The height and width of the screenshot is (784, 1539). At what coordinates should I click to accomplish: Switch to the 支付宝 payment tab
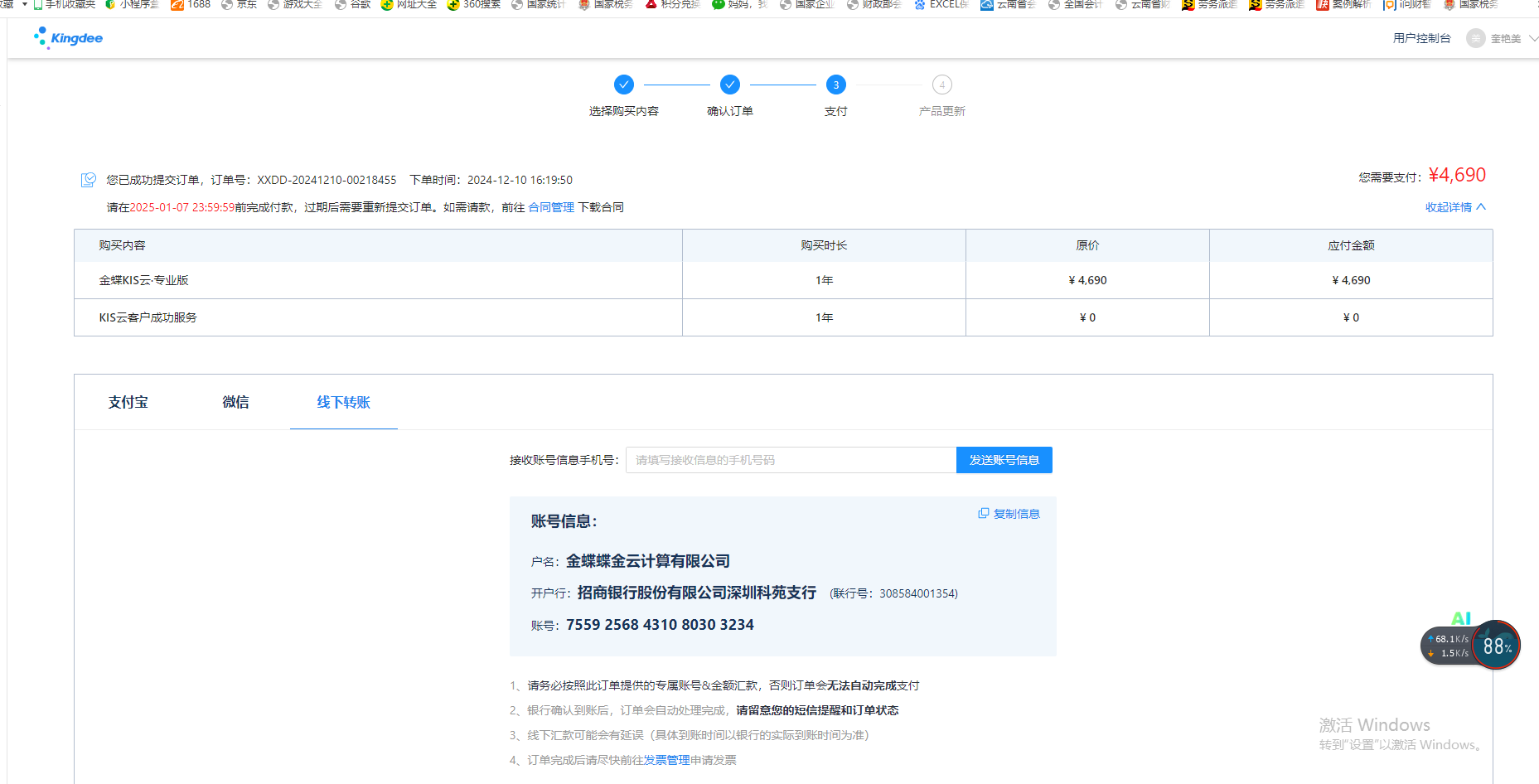coord(128,402)
